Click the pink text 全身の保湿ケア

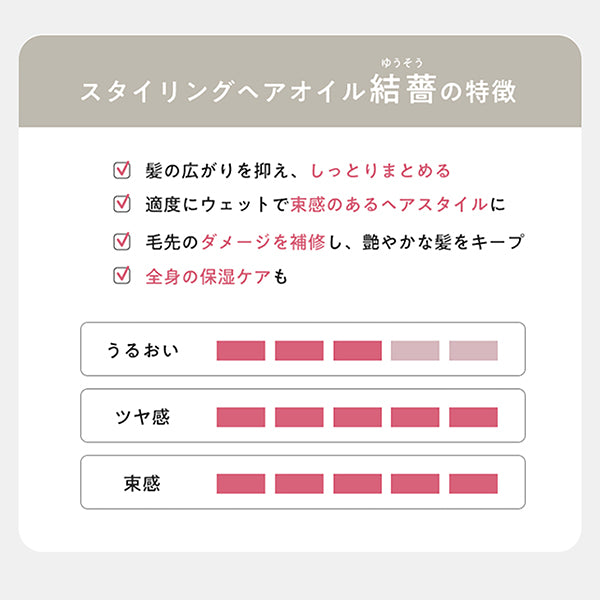tap(208, 277)
